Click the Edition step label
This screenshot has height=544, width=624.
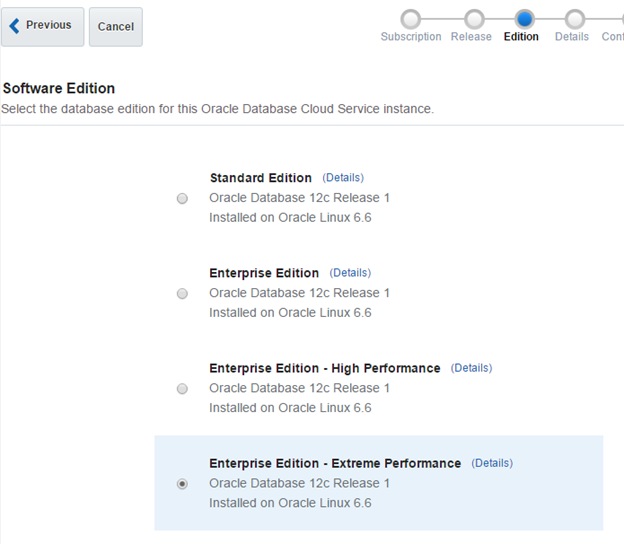click(x=521, y=37)
